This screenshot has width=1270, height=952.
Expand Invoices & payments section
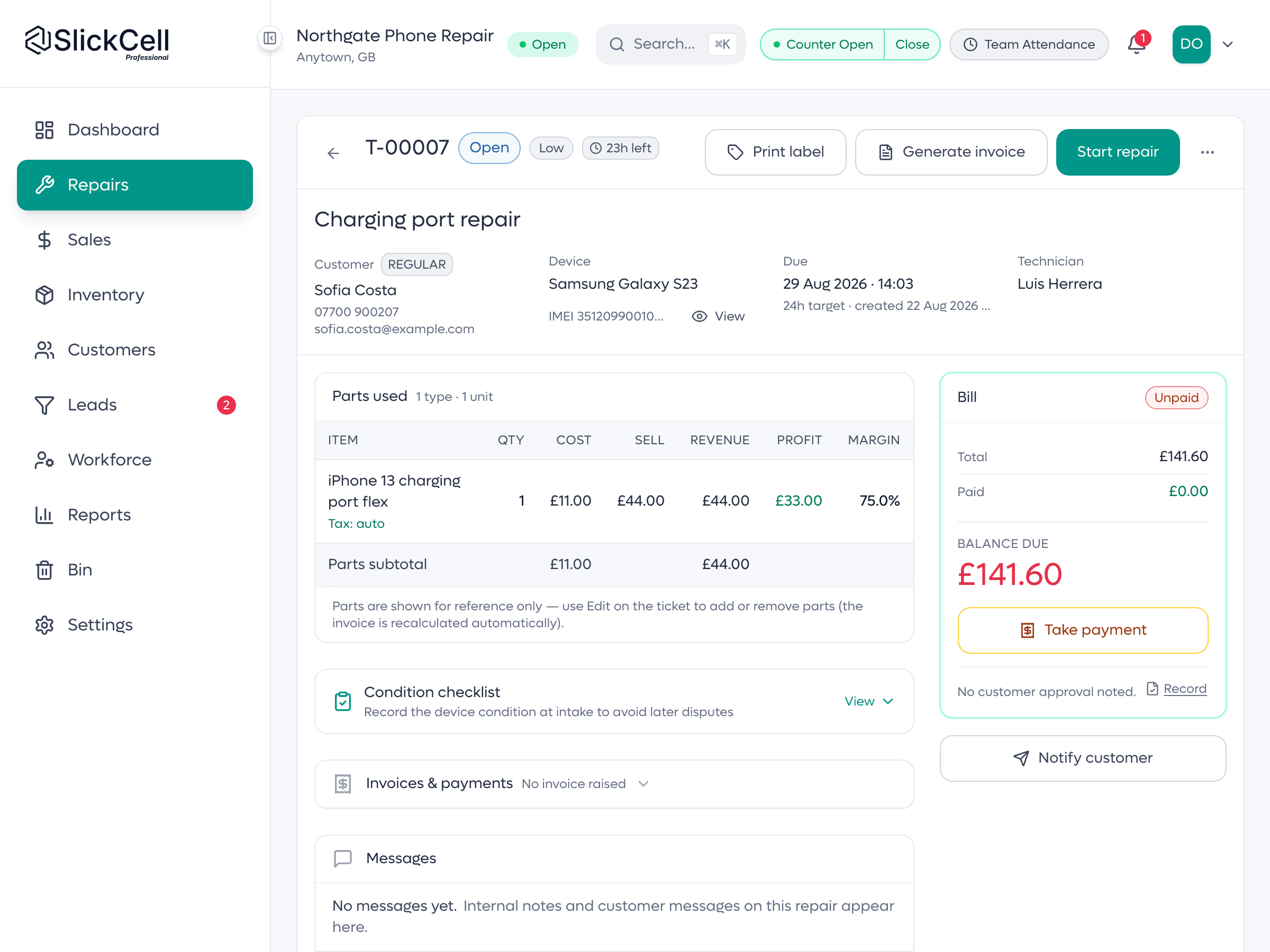pyautogui.click(x=614, y=784)
